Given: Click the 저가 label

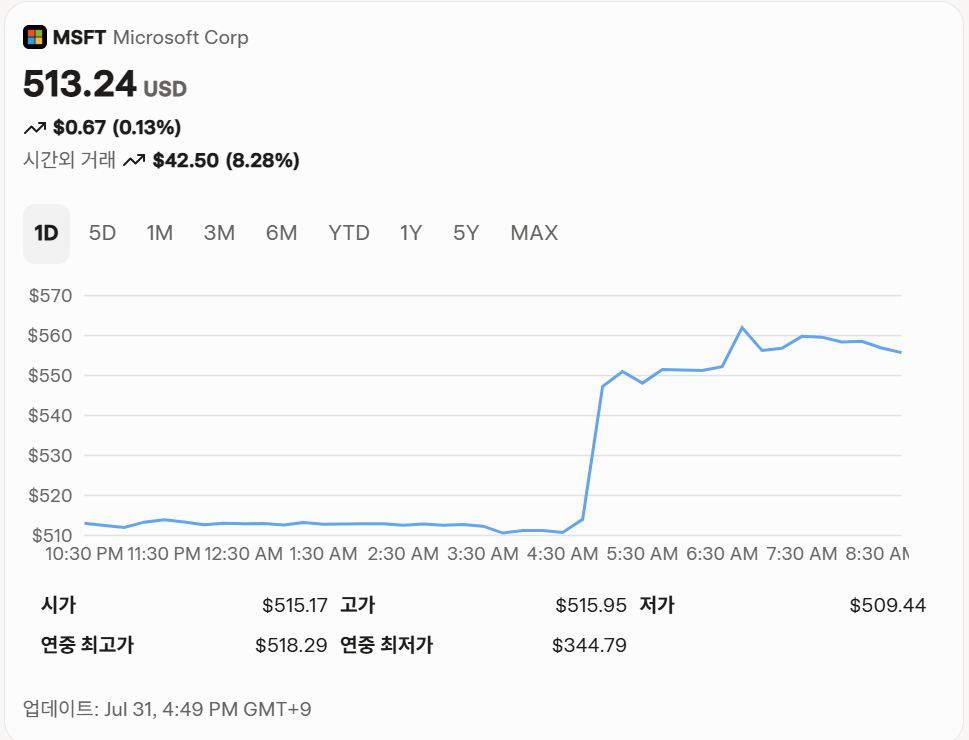Looking at the screenshot, I should pyautogui.click(x=657, y=605).
